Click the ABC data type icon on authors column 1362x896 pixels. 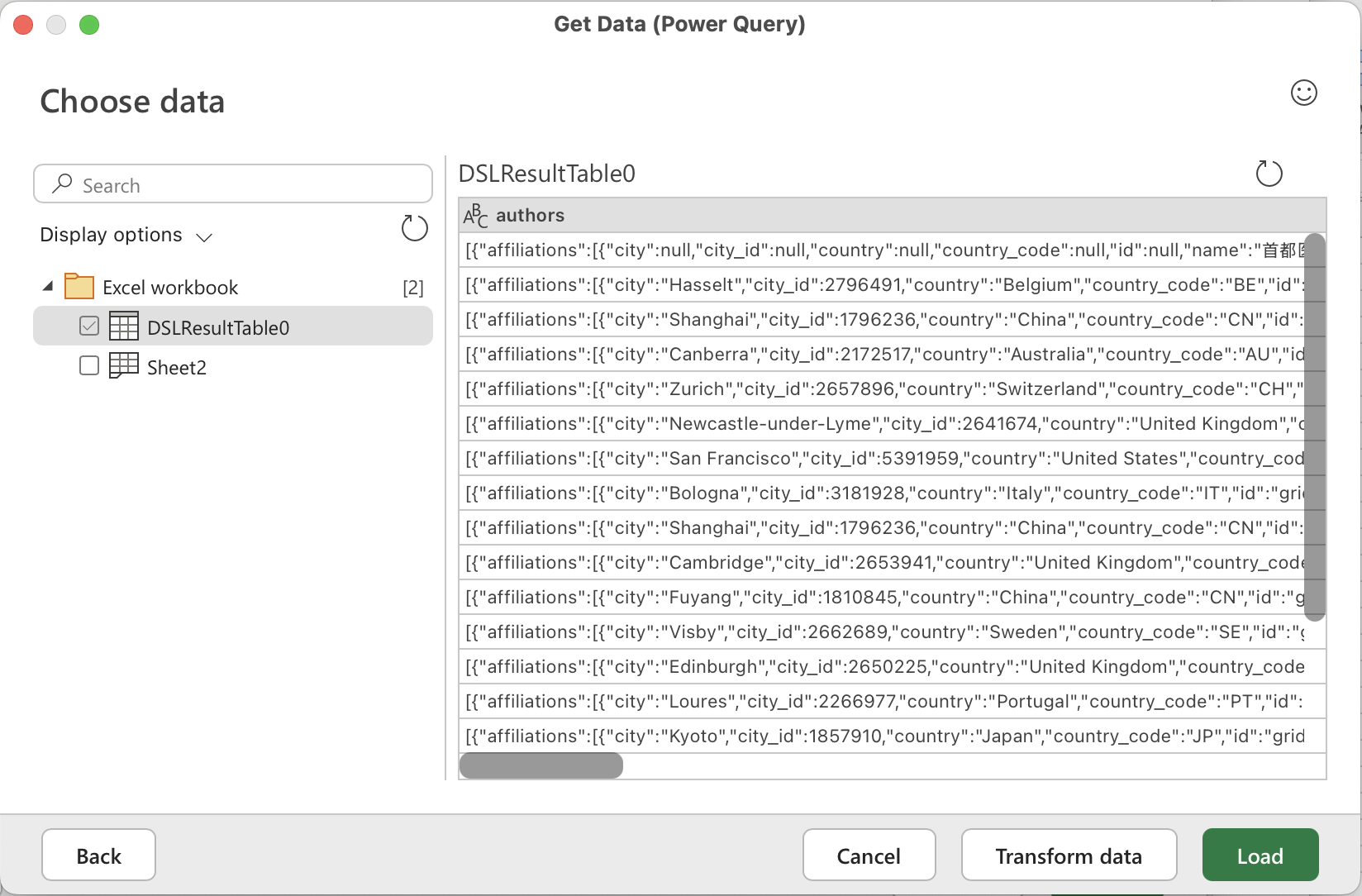pyautogui.click(x=475, y=215)
